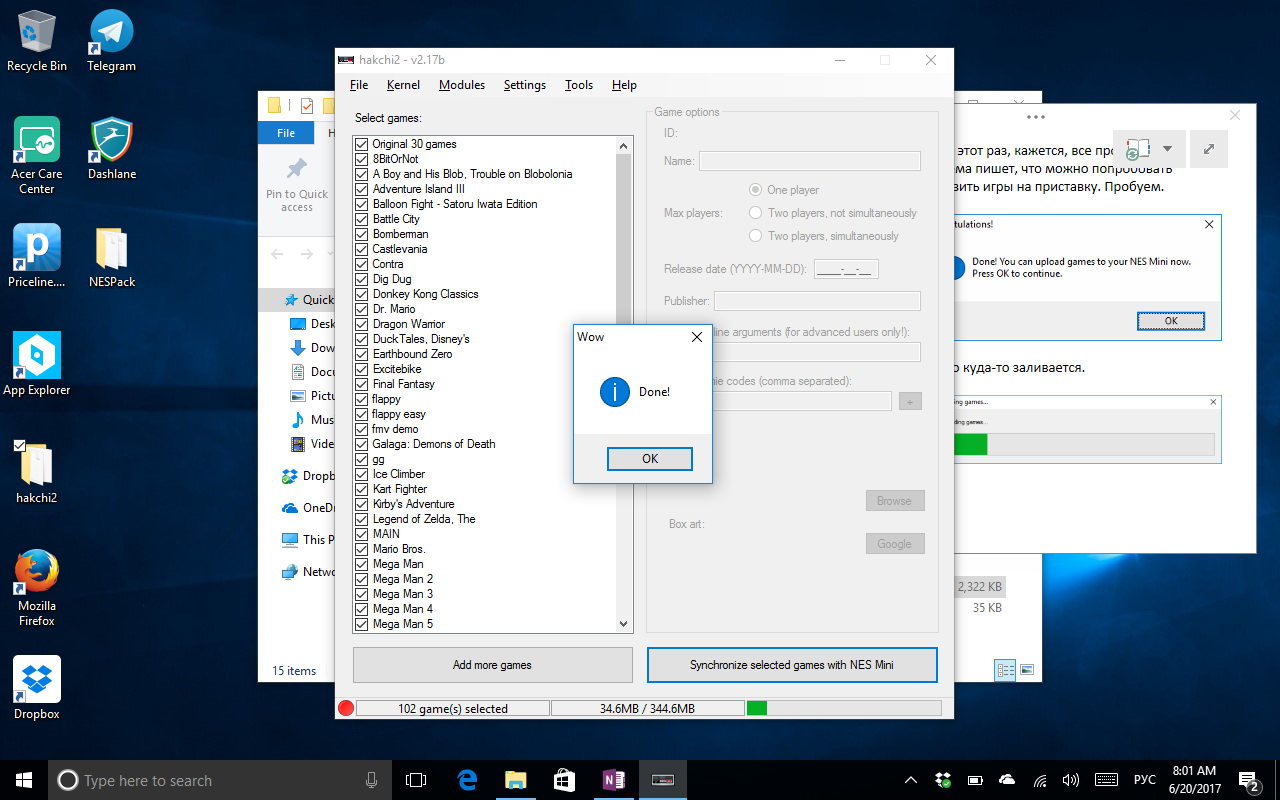Select hakchi2 app in taskbar
This screenshot has height=800, width=1280.
pyautogui.click(x=662, y=780)
